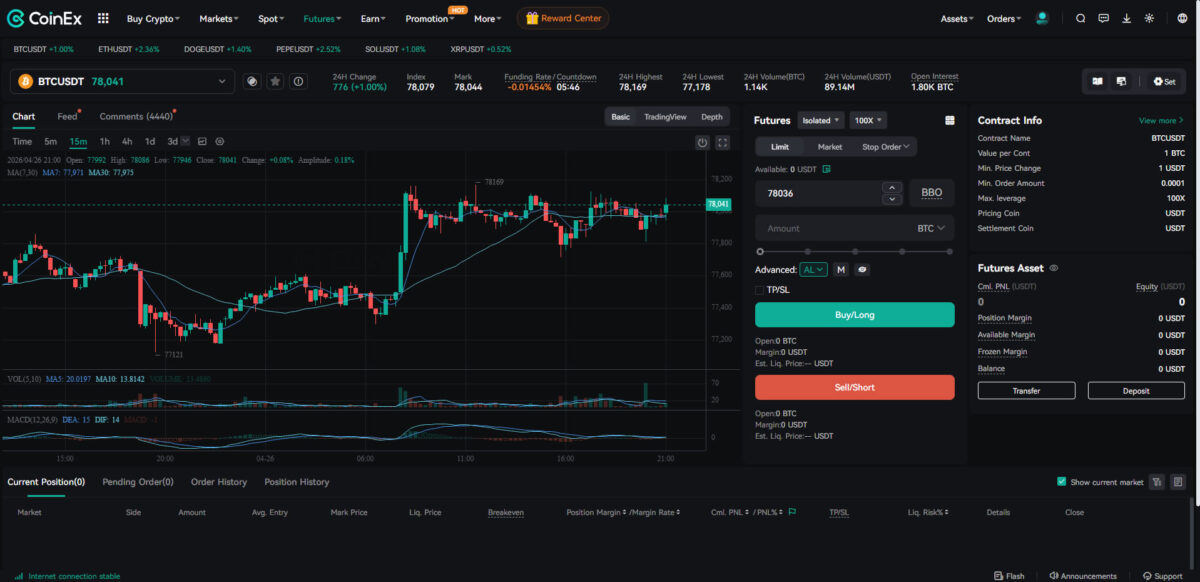Screen dimensions: 1200x582
Task: Switch chart mode to Depth
Action: [711, 117]
